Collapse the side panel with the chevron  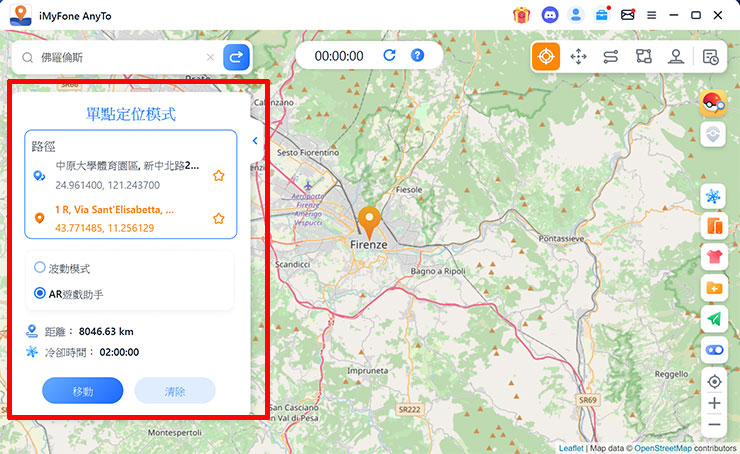point(255,141)
